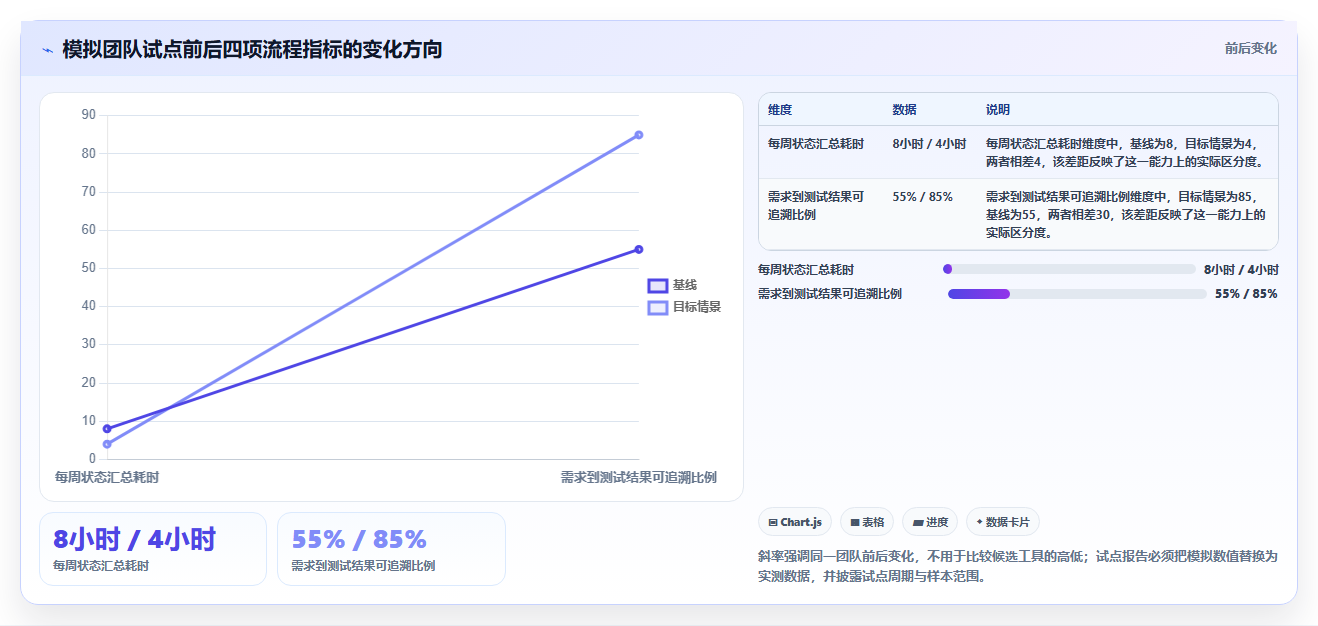1318x626 pixels.
Task: Click the 前后变化 label in header
Action: click(x=1250, y=48)
